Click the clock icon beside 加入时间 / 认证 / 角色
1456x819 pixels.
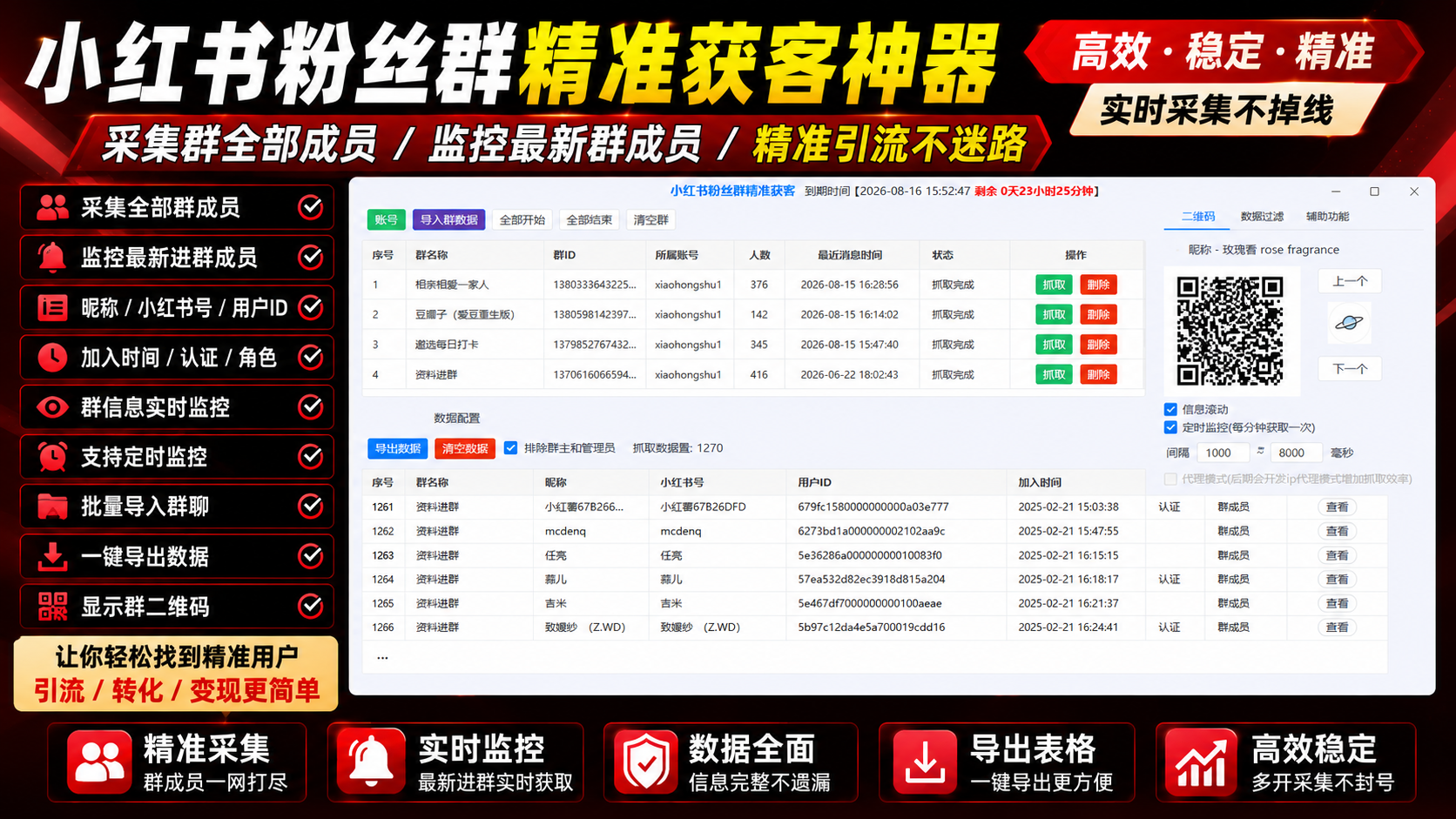tap(52, 357)
